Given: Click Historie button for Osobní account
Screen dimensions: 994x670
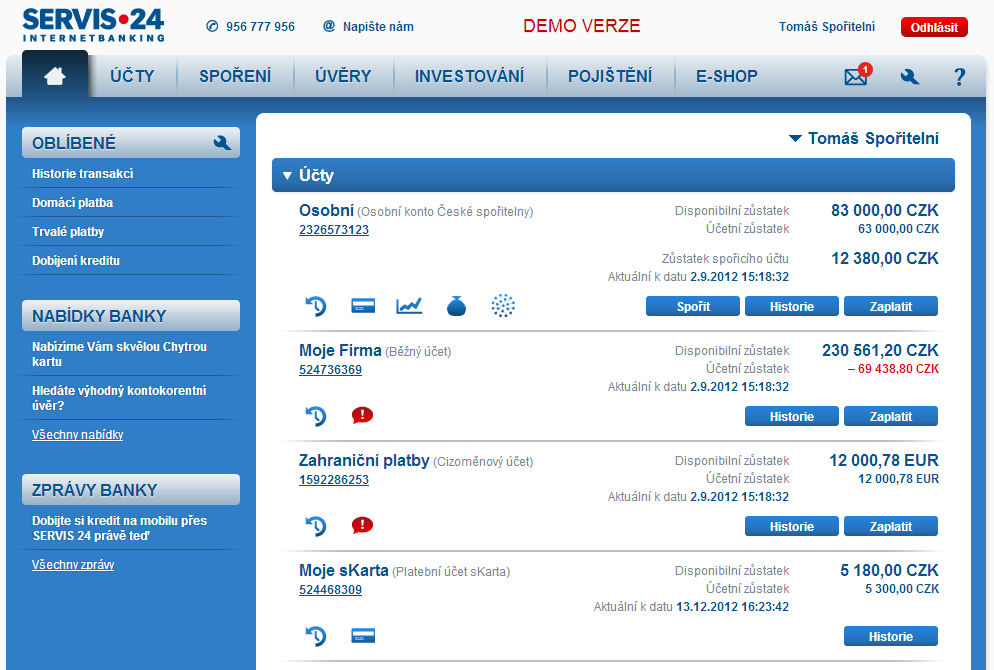Looking at the screenshot, I should [792, 306].
